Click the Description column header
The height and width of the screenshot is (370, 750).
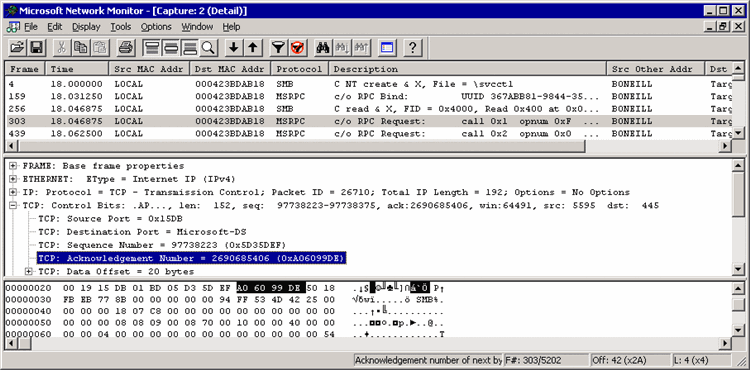pyautogui.click(x=467, y=69)
